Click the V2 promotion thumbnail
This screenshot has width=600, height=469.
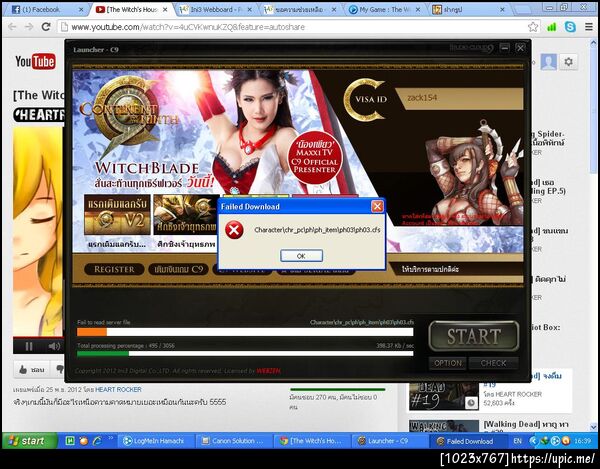[x=117, y=215]
